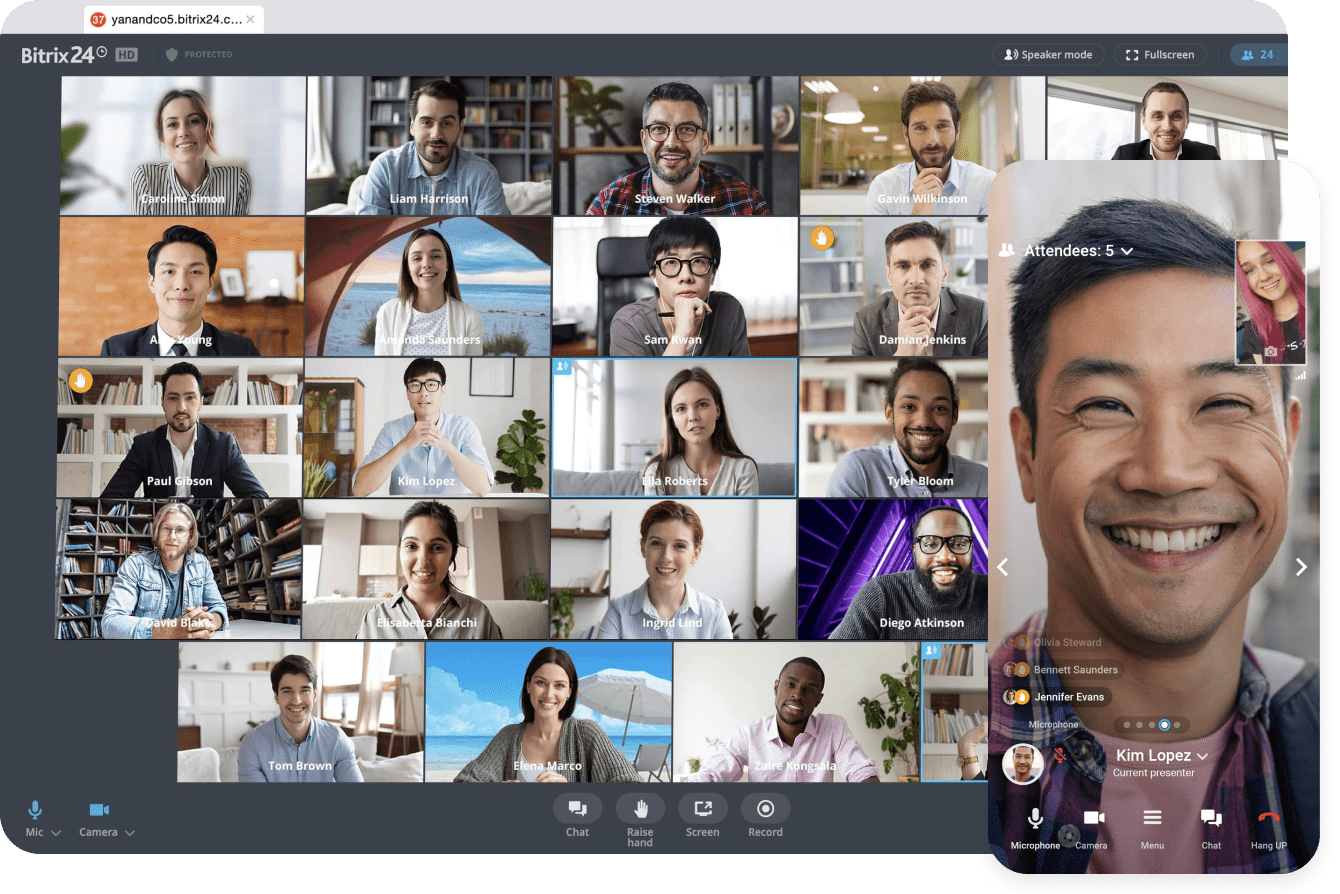1340x894 pixels.
Task: Open the Chat icon on mobile panel
Action: 1211,818
